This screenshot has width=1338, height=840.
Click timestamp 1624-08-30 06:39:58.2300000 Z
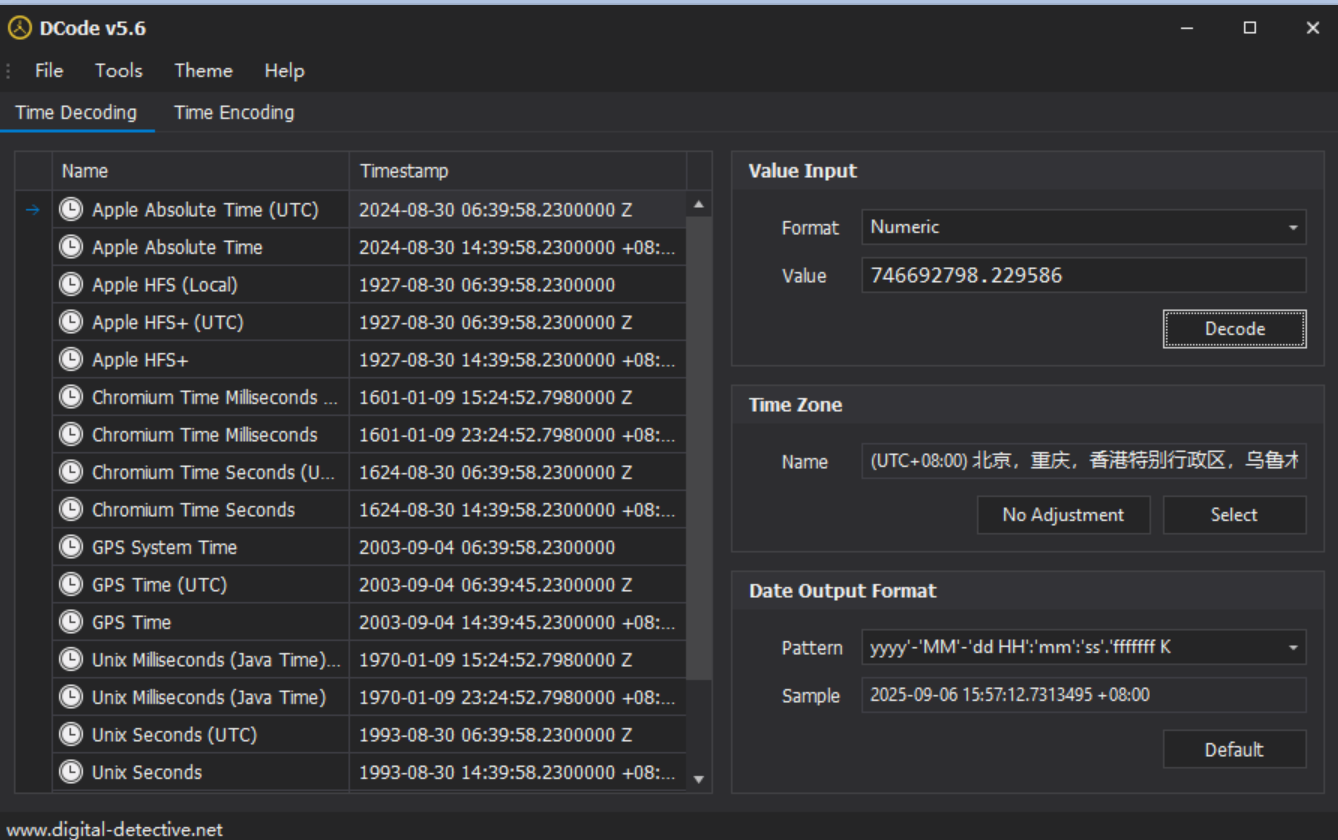click(x=495, y=472)
